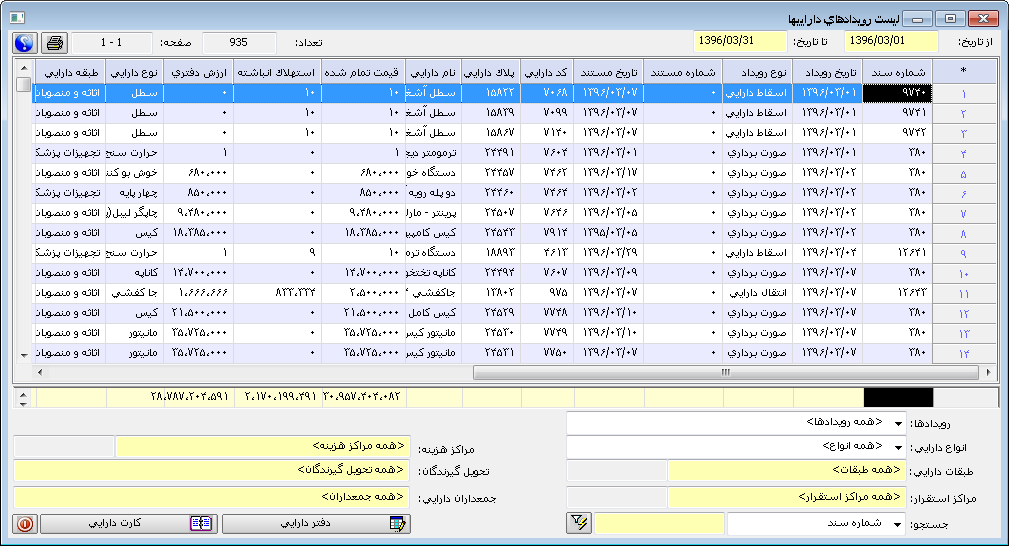Viewport: 1009px width, 546px height.
Task: Open the جستجو search-field dropdown (شماره سند)
Action: point(897,523)
